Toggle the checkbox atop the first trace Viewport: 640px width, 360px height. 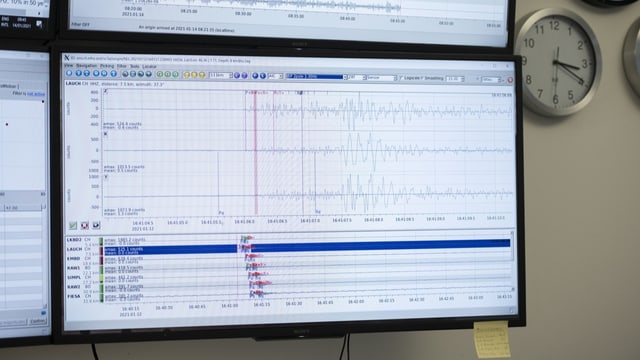coord(105,91)
